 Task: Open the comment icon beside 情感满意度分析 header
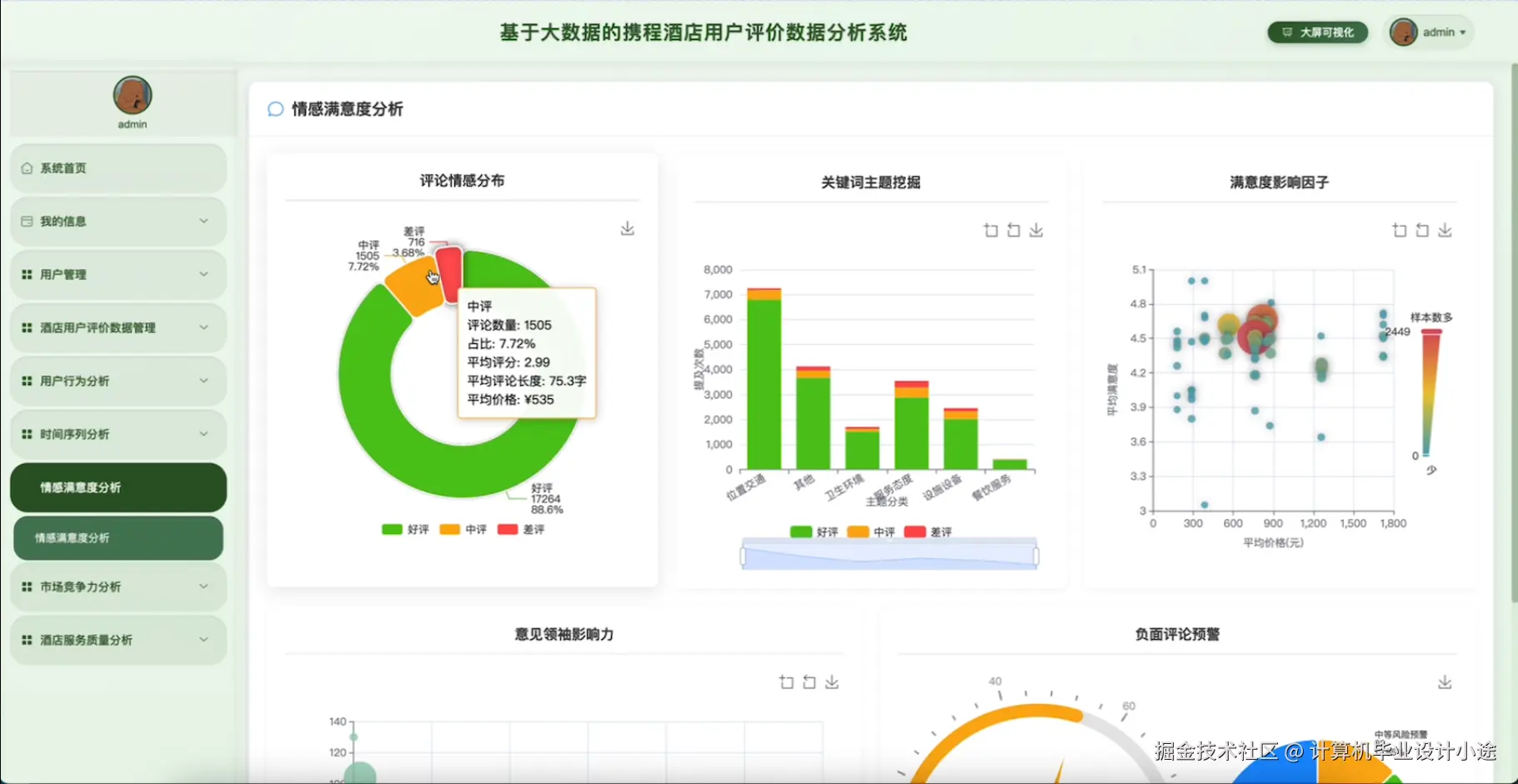275,109
